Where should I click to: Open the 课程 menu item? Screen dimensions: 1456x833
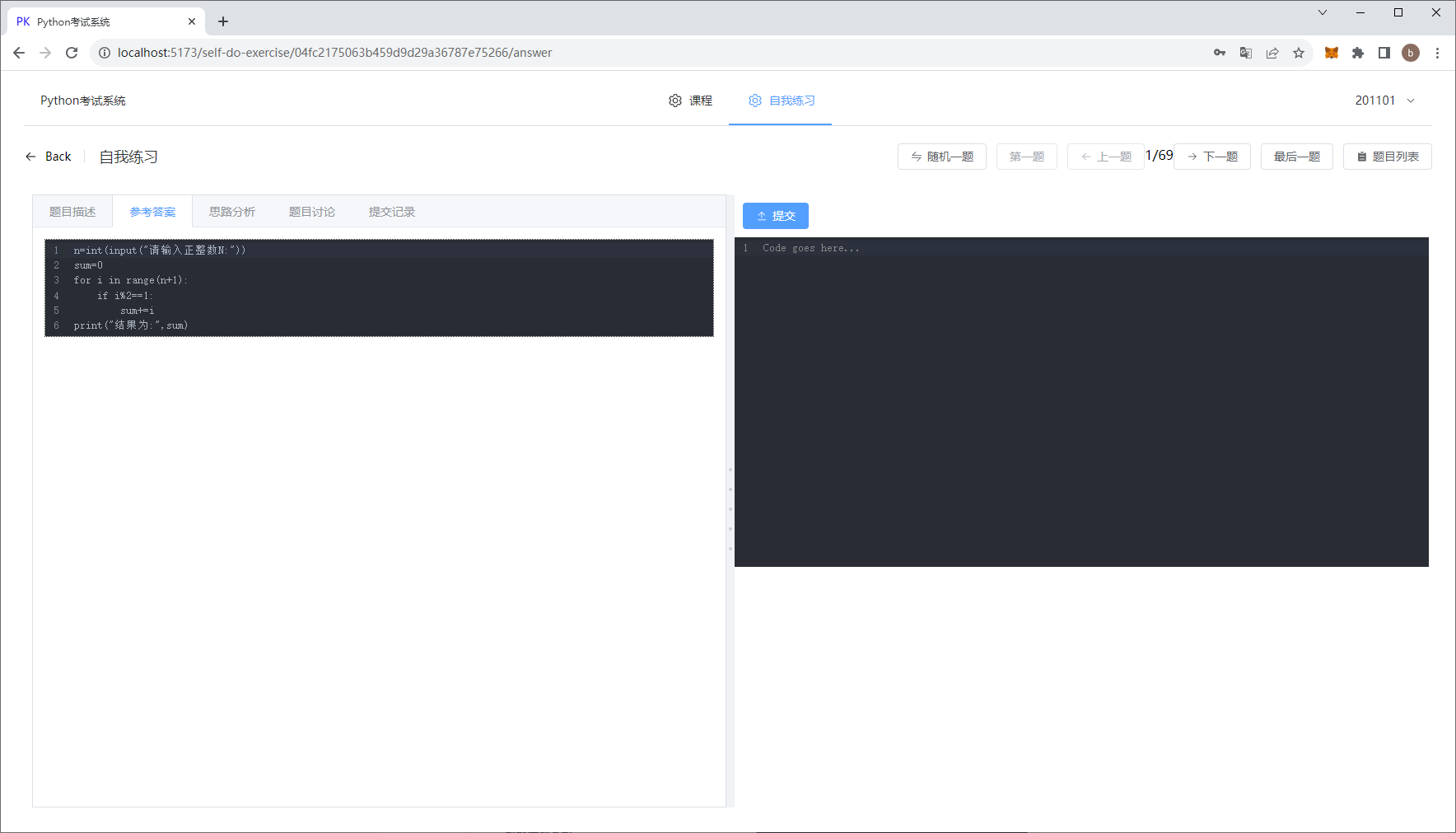pyautogui.click(x=690, y=101)
